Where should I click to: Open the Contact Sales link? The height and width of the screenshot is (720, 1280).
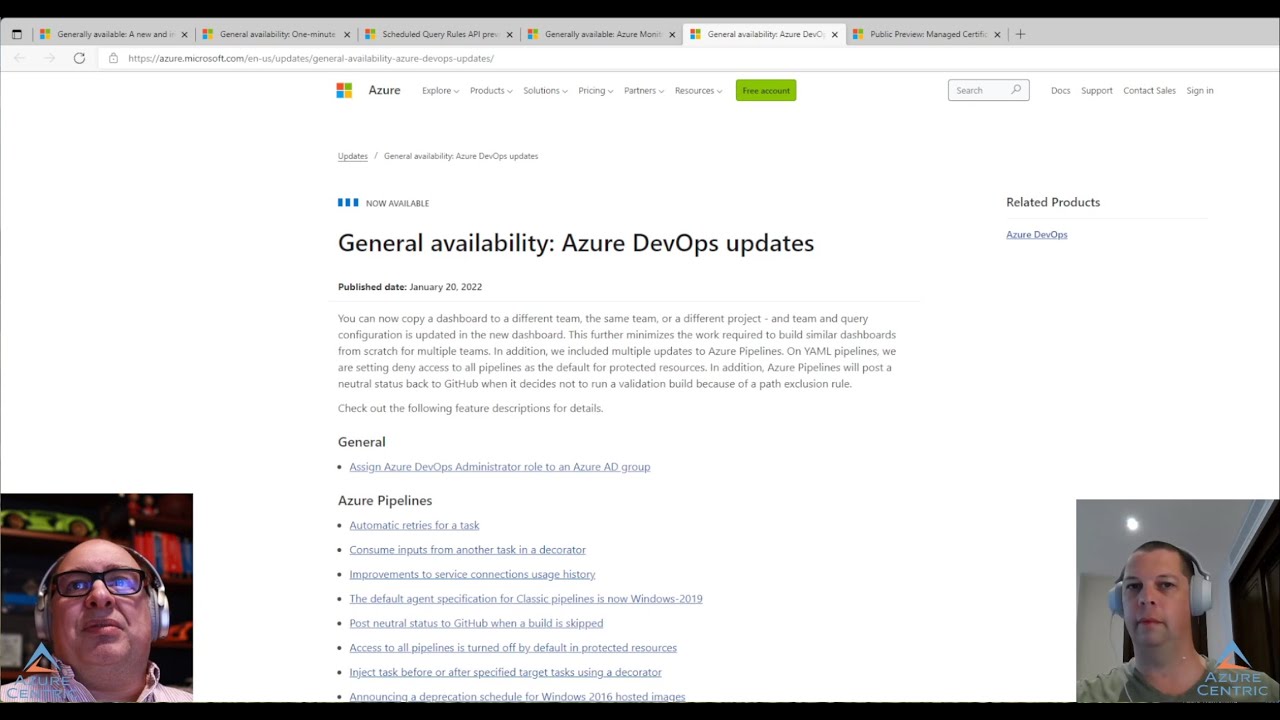pos(1149,90)
